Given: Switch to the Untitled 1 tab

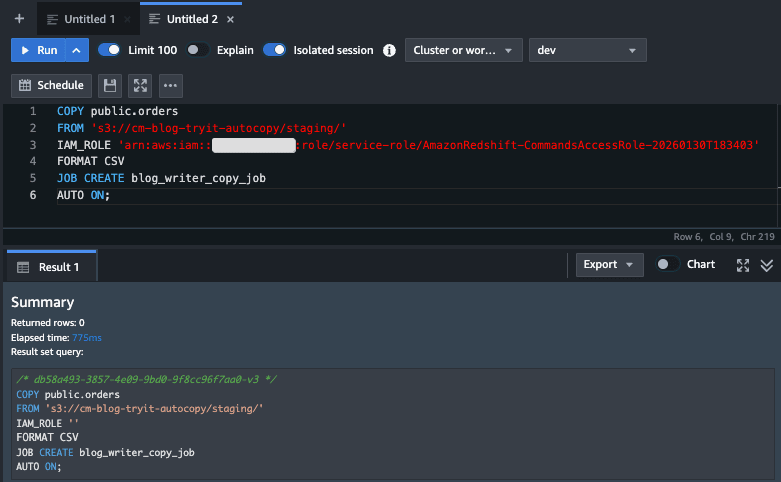Looking at the screenshot, I should tap(89, 19).
